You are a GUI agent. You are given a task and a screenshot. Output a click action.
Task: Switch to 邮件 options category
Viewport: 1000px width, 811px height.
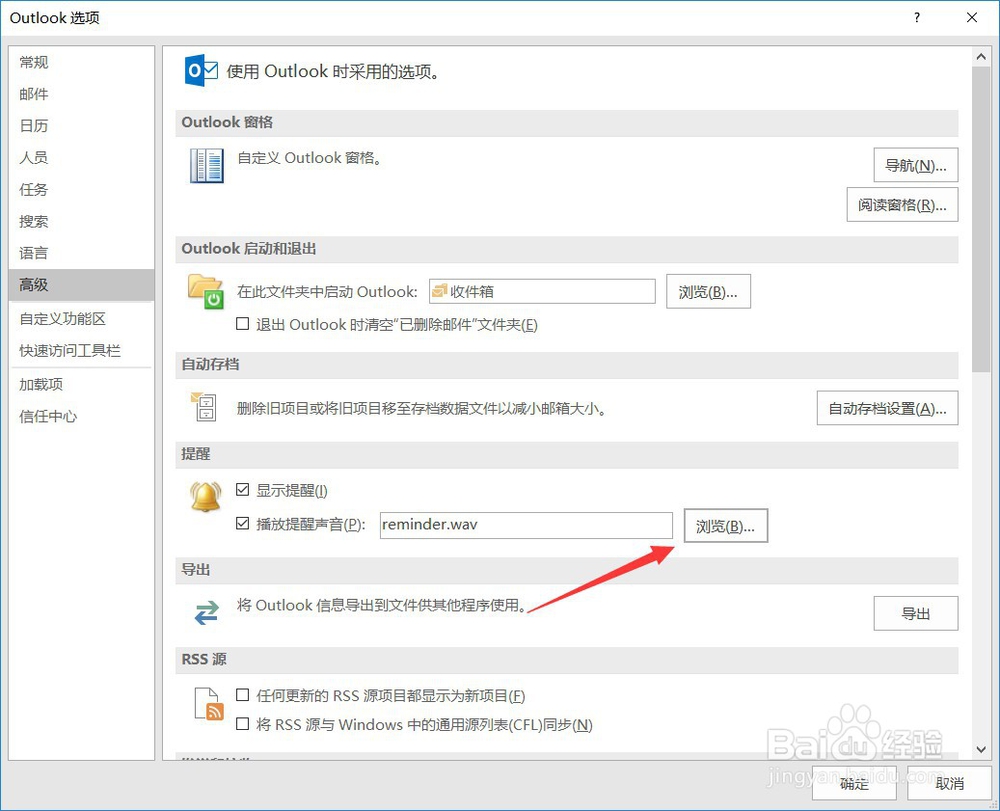point(82,94)
